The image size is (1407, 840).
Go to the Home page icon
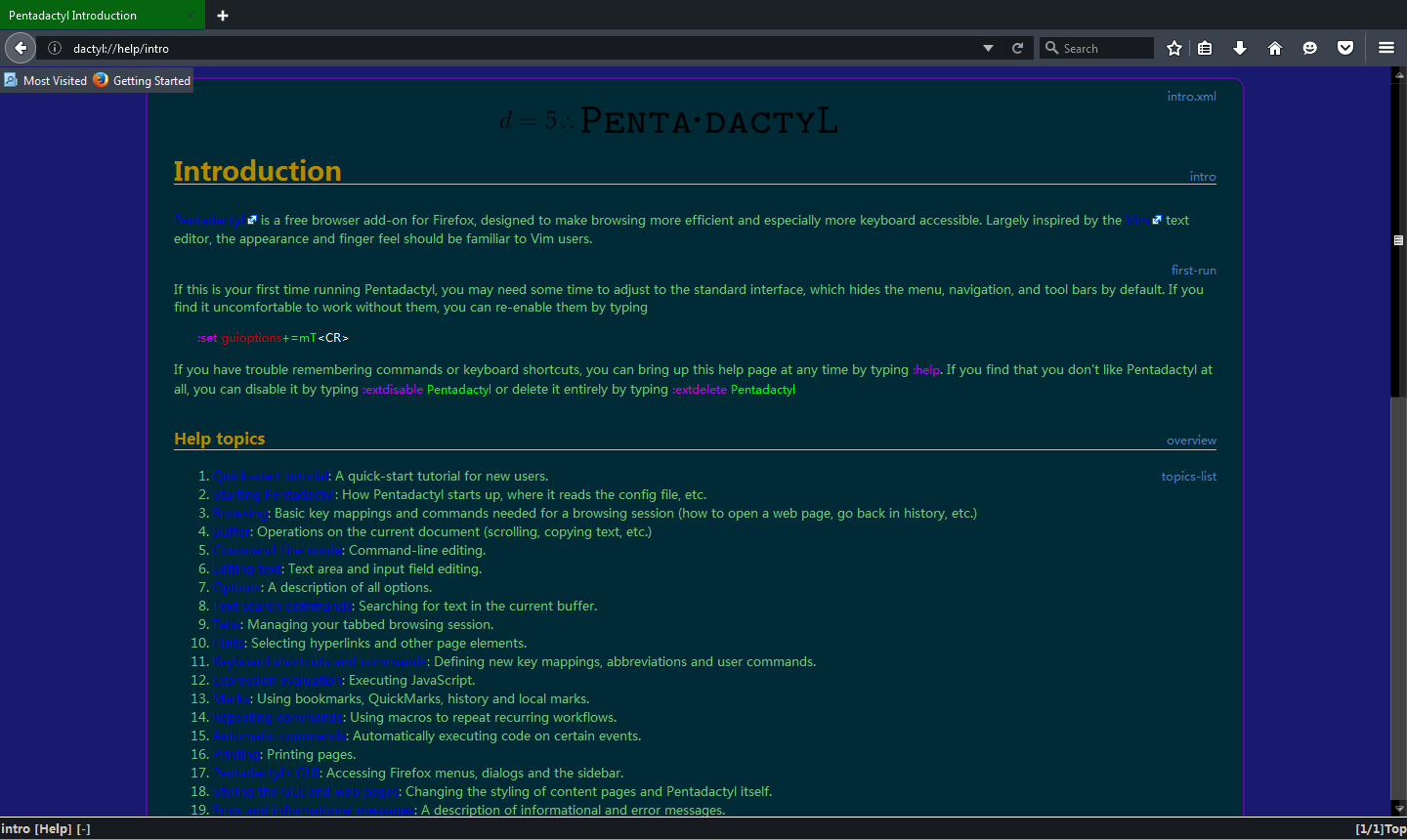tap(1275, 48)
